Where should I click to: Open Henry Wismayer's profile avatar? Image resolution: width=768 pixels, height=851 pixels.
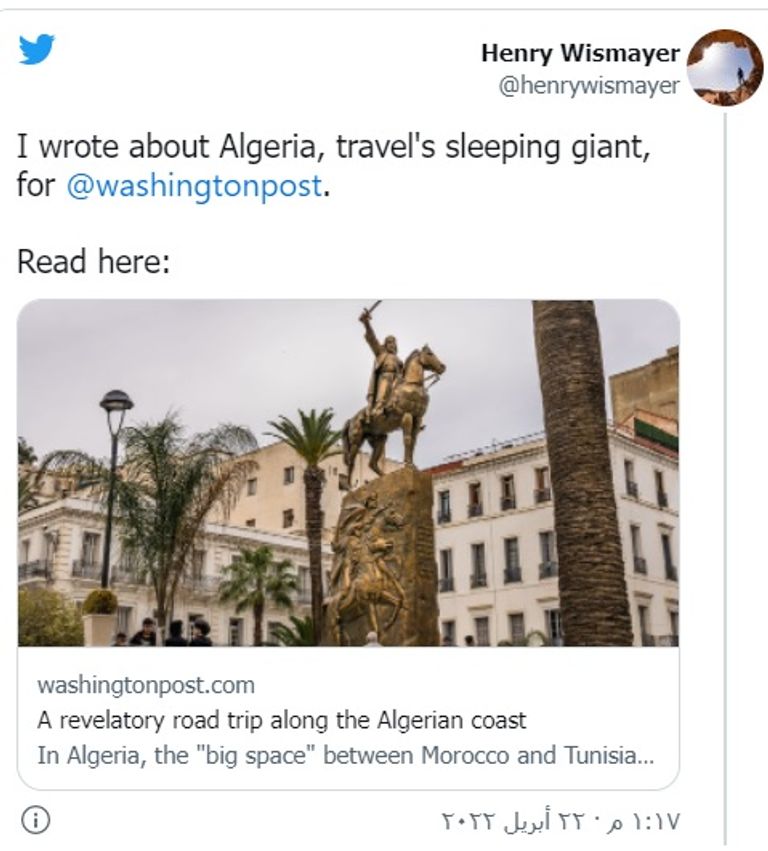click(725, 68)
